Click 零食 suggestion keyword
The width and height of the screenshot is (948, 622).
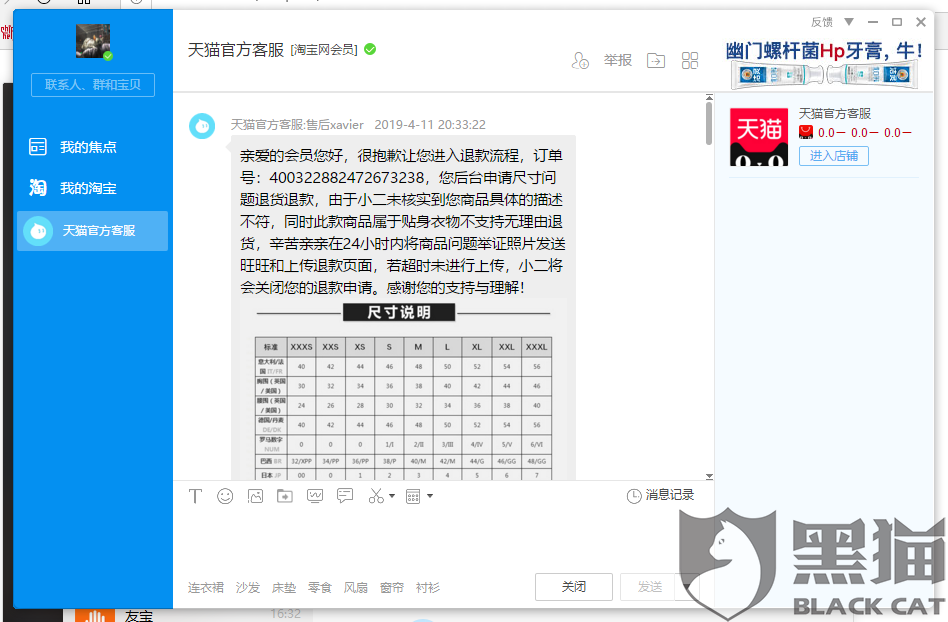[320, 588]
